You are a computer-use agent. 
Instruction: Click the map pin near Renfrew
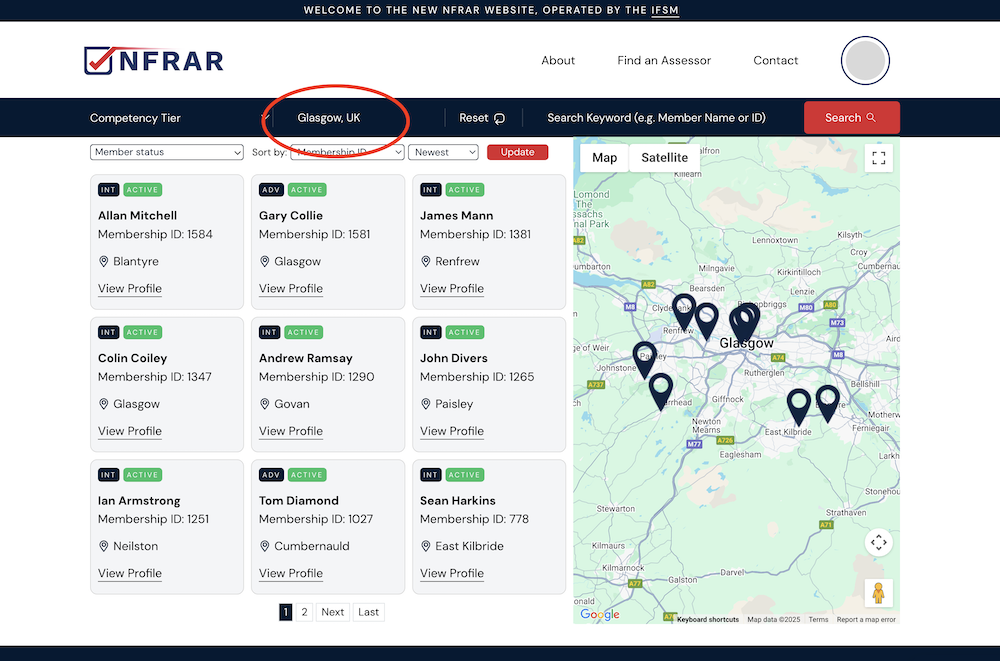(684, 308)
